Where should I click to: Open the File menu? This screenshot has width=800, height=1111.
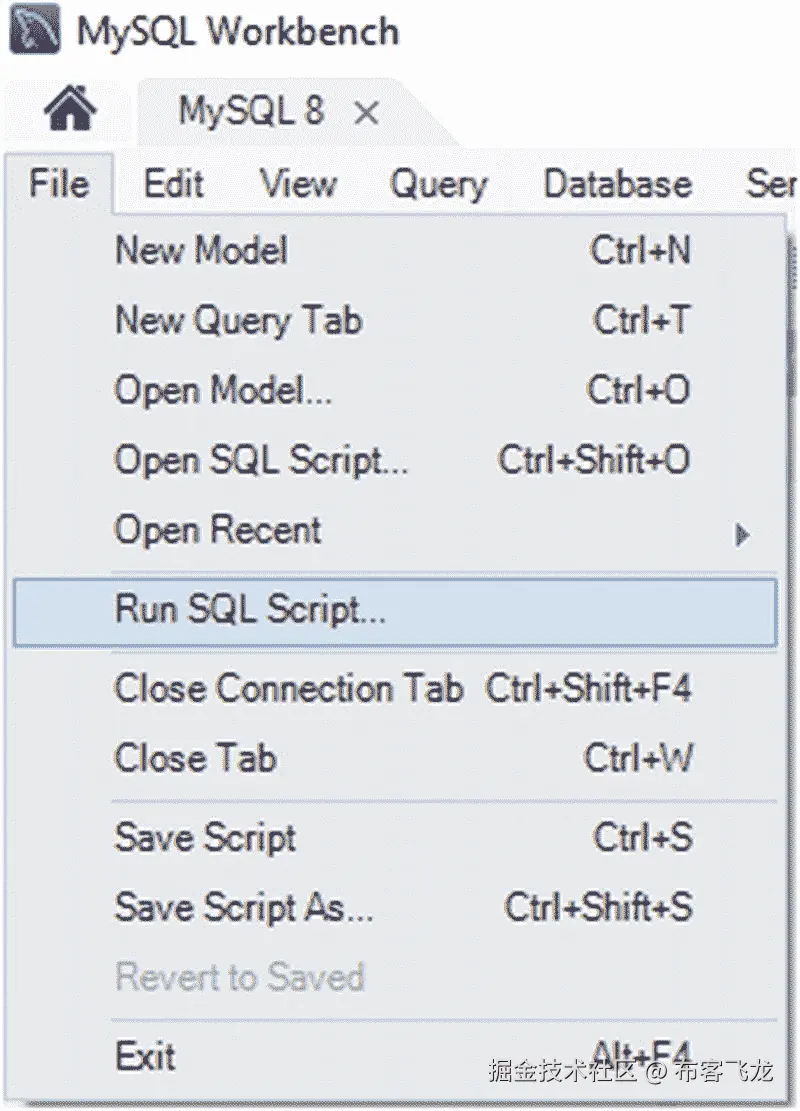coord(58,184)
